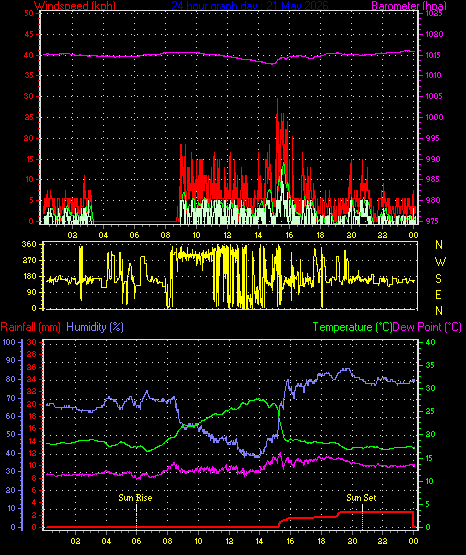Image resolution: width=466 pixels, height=555 pixels.
Task: Click the Barometer (hpa) axis title
Action: [409, 5]
